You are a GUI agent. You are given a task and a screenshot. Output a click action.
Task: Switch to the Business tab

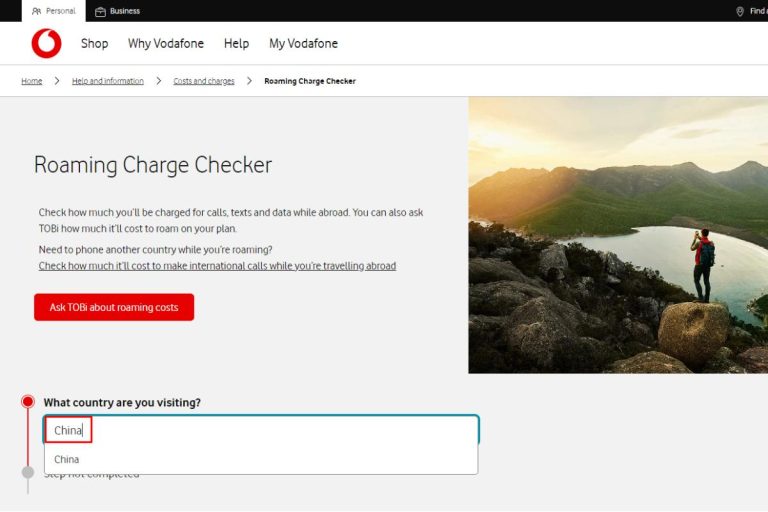118,11
